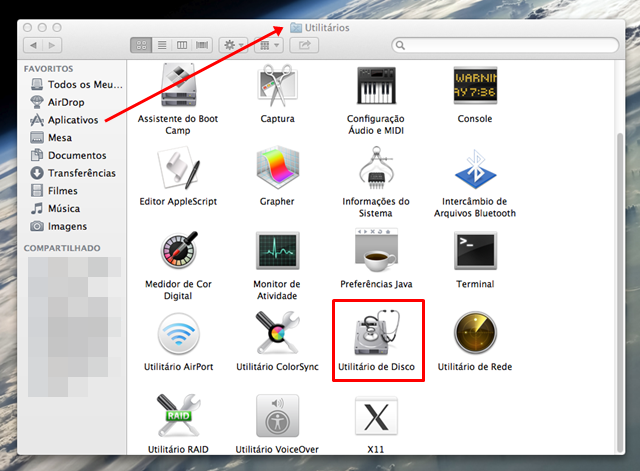The height and width of the screenshot is (471, 640).
Task: Select the Captura scissors icon
Action: 278,85
